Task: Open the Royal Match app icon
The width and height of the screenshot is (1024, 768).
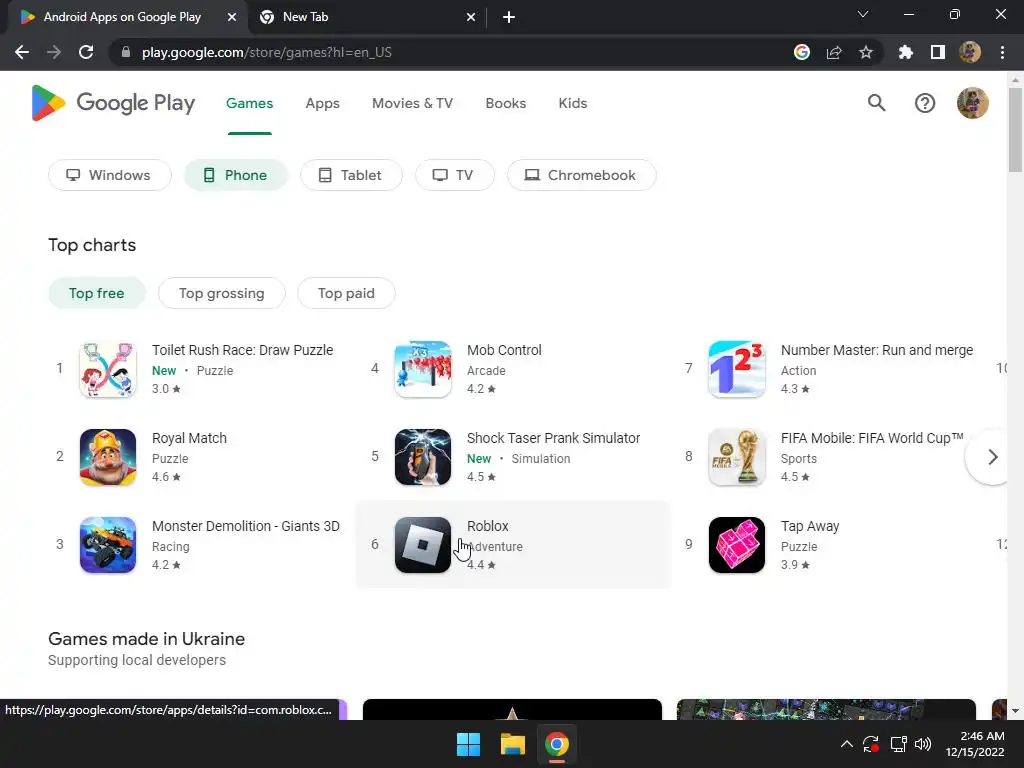Action: point(108,457)
